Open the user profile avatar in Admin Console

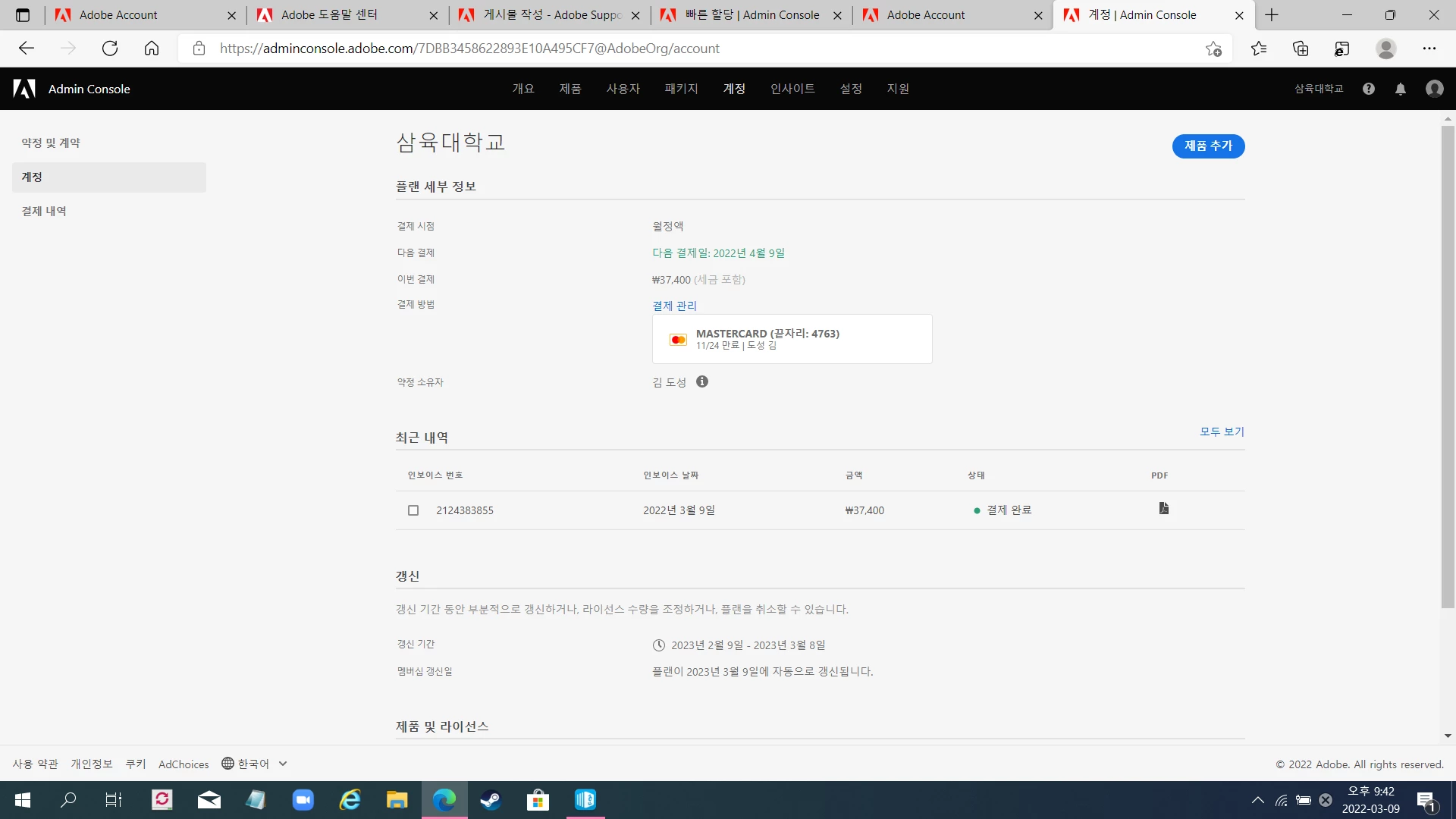1434,89
